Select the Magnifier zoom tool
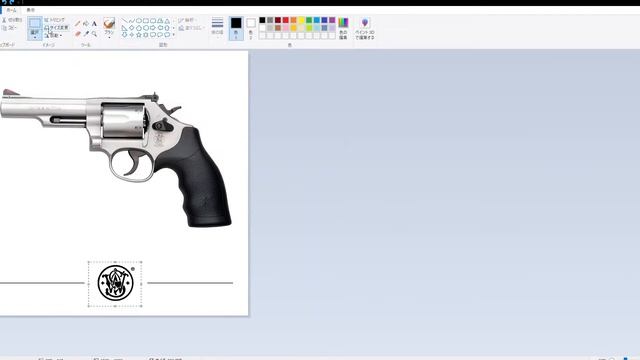640x360 pixels. pyautogui.click(x=94, y=34)
